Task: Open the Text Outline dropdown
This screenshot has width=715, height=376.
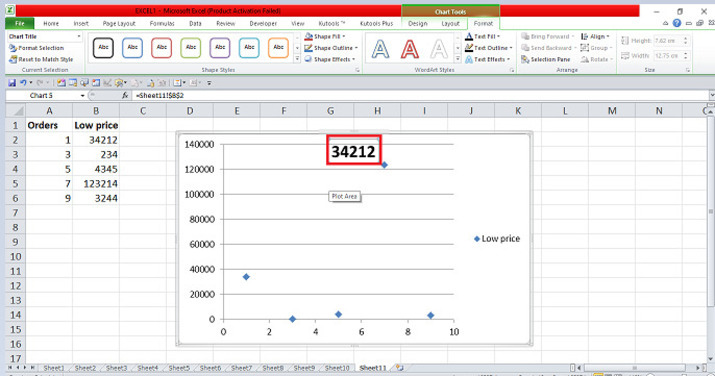Action: click(x=488, y=48)
